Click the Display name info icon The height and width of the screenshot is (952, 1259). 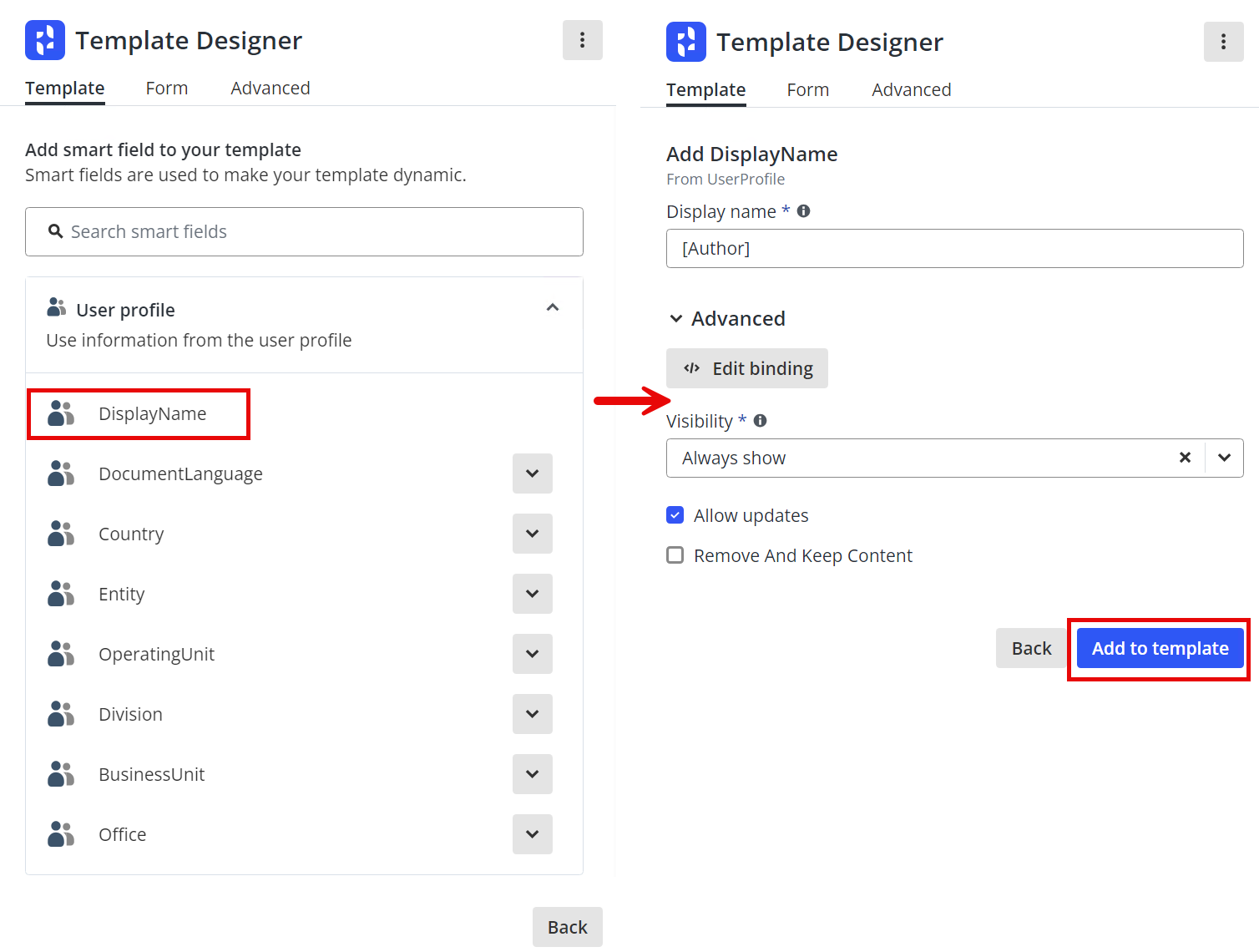[803, 211]
